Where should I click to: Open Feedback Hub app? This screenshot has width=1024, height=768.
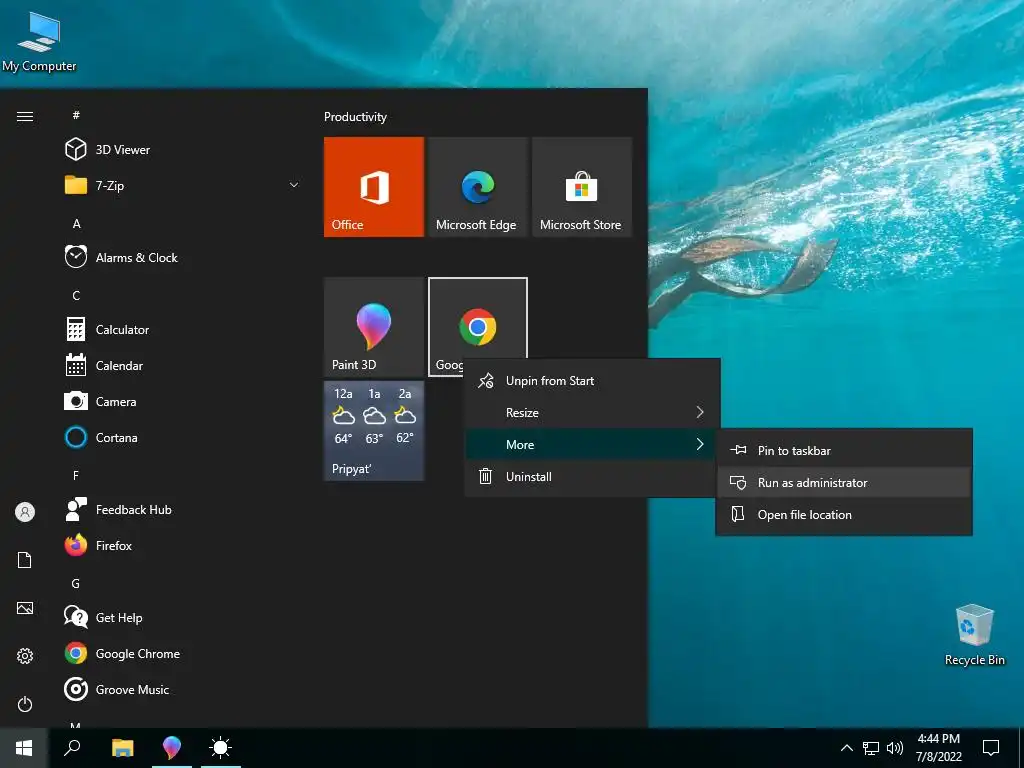click(x=183, y=509)
